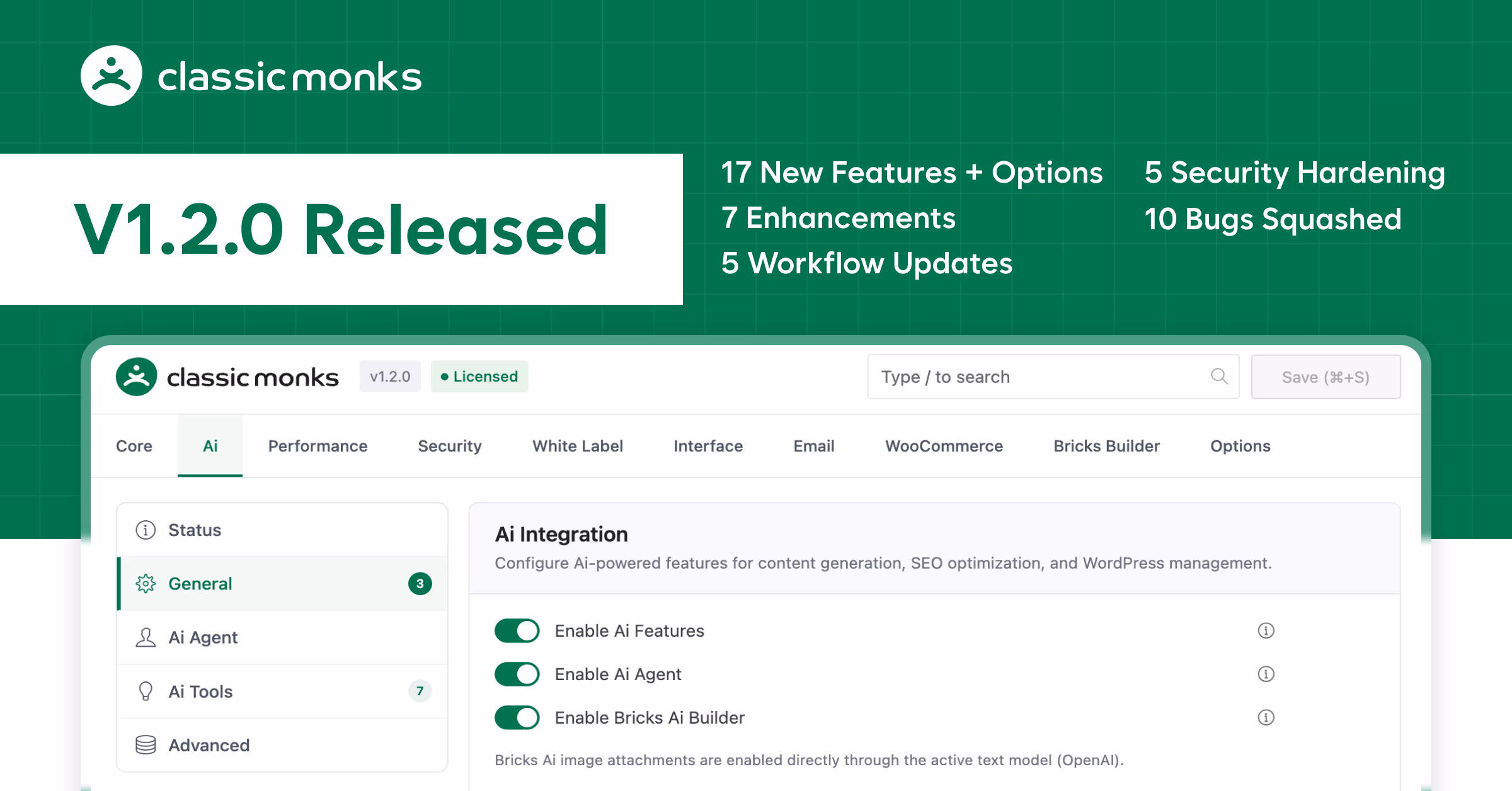Viewport: 1512px width, 791px height.
Task: Open the Interface tab
Action: click(708, 446)
